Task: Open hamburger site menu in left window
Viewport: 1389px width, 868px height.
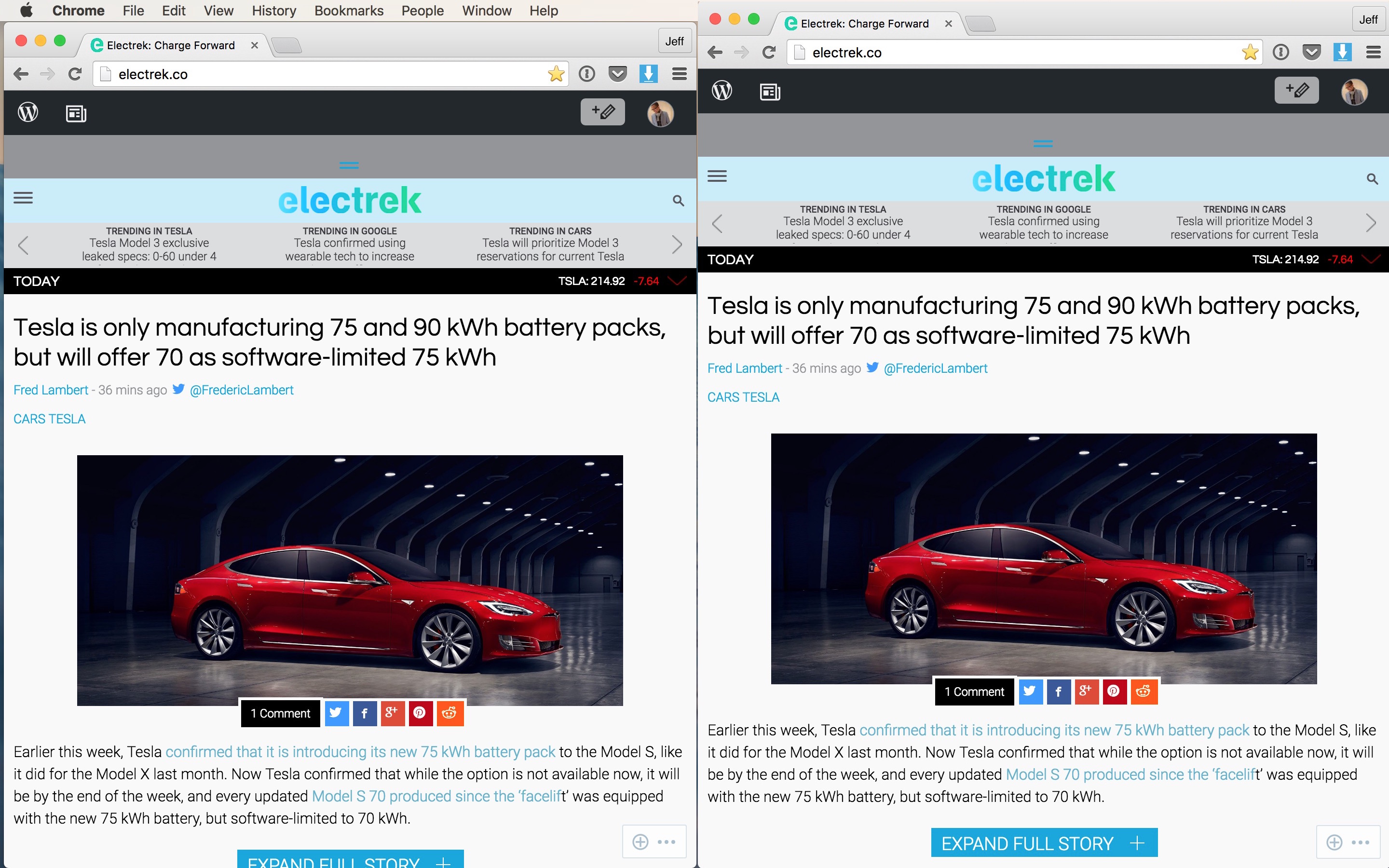Action: point(23,198)
